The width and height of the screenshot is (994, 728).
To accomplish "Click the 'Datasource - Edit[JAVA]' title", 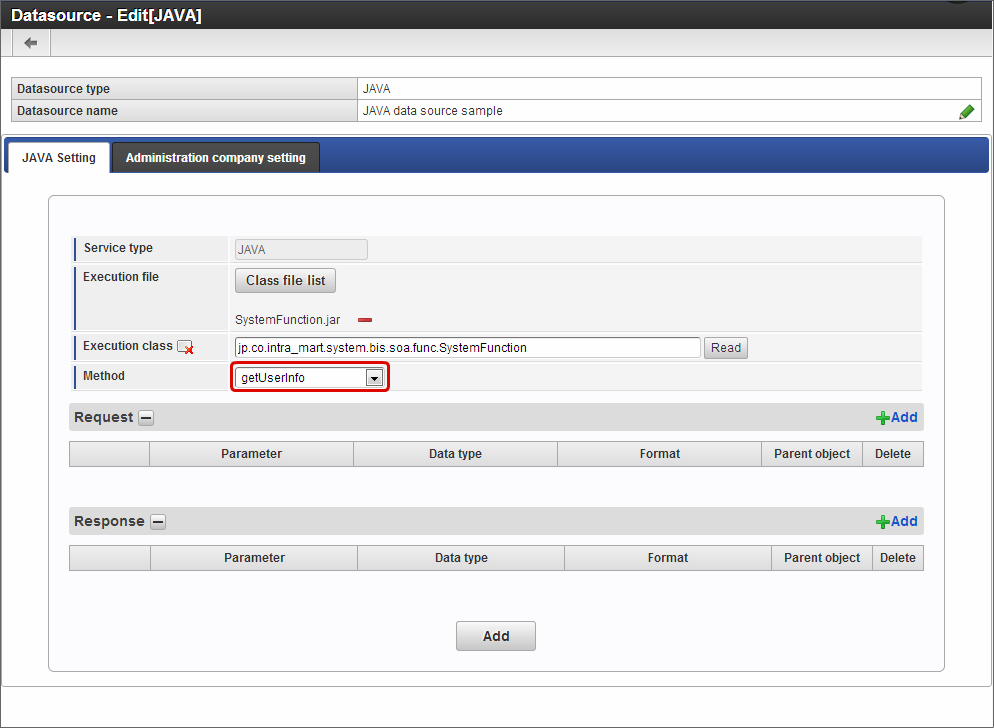I will [x=106, y=15].
